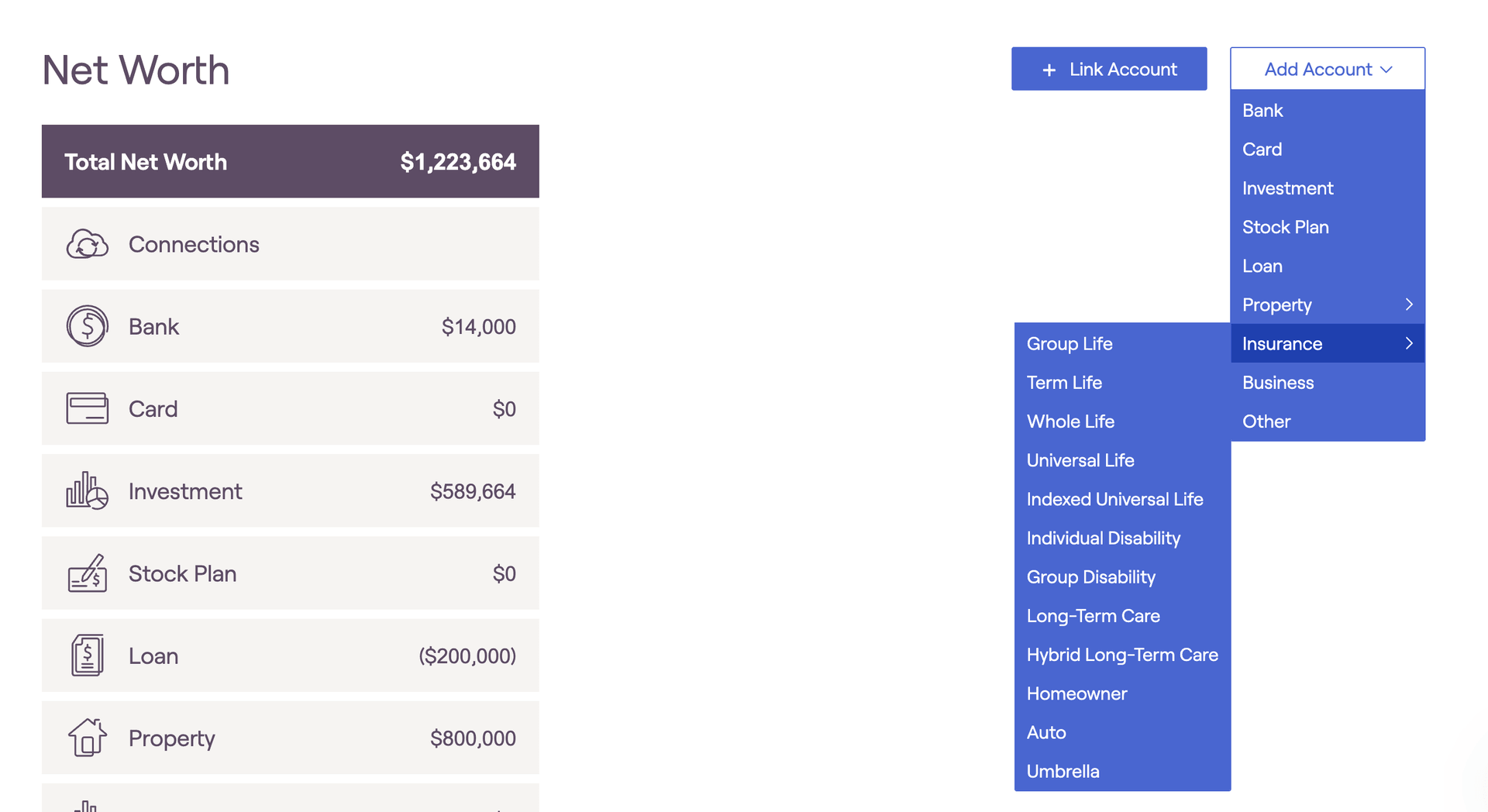
Task: Click the Total Net Worth header bar
Action: click(x=291, y=161)
